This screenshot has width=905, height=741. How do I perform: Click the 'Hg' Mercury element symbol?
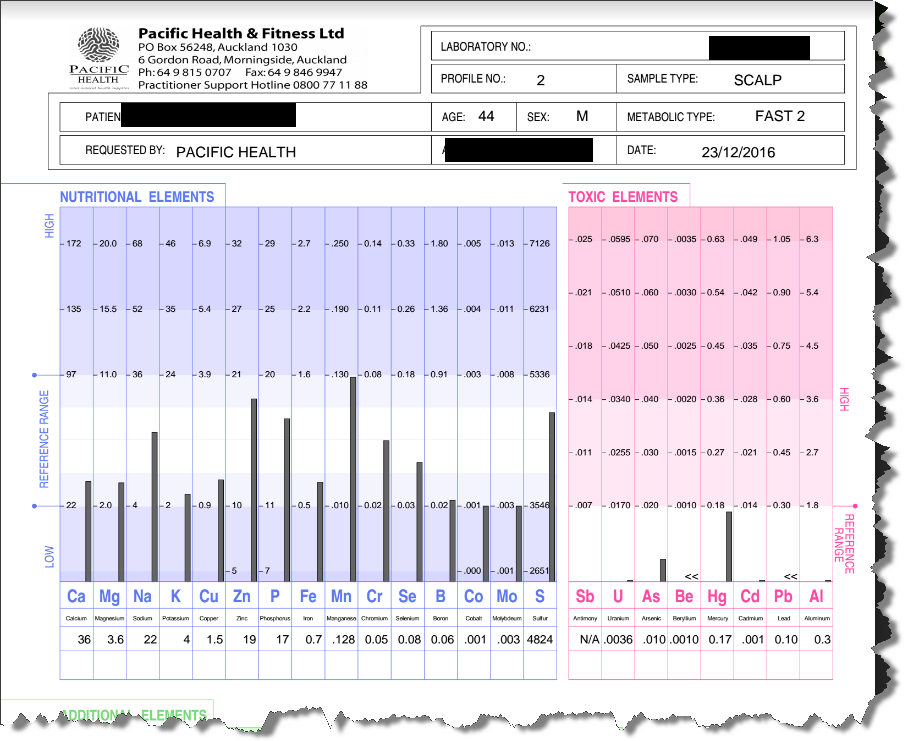pyautogui.click(x=717, y=596)
